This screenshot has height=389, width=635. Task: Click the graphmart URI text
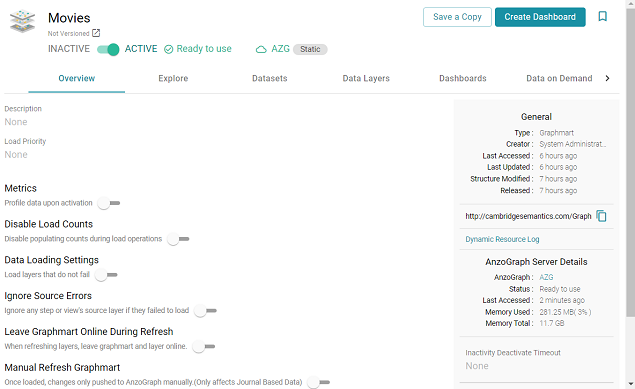[528, 216]
